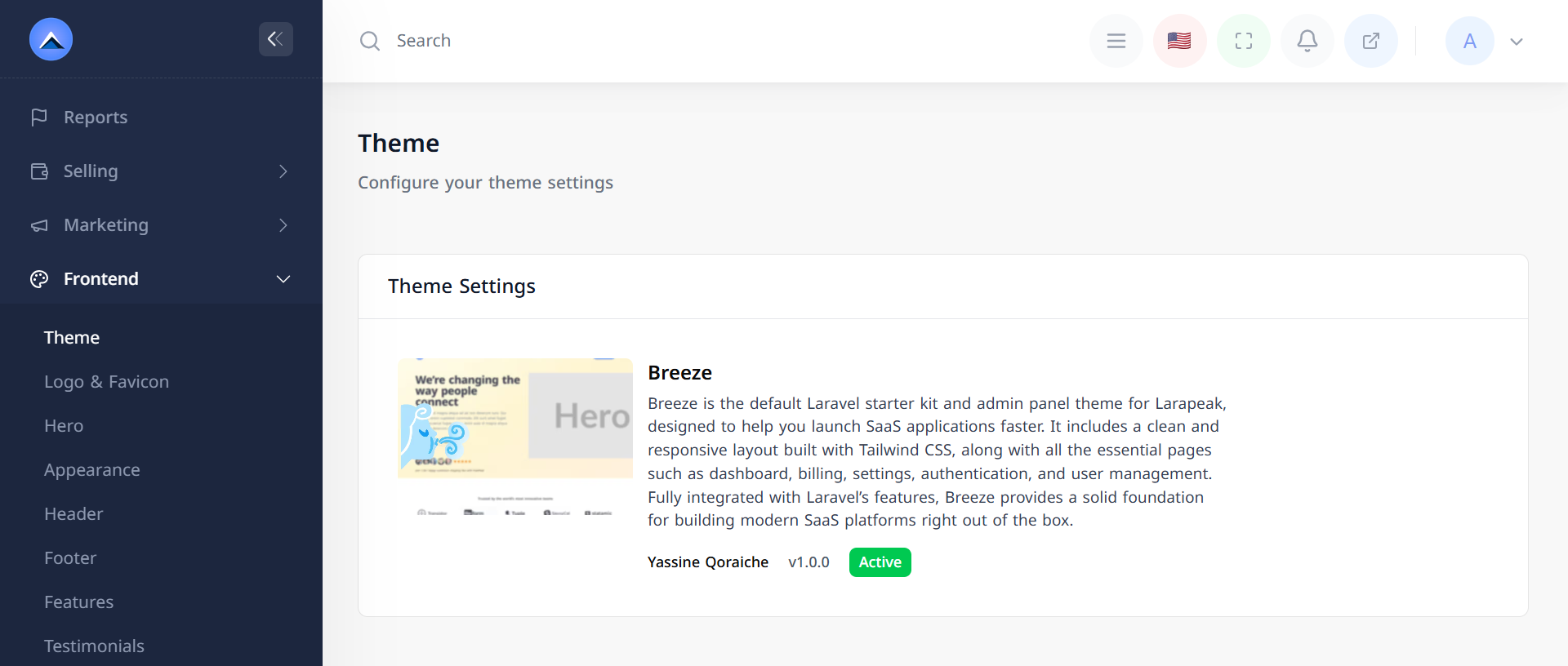The width and height of the screenshot is (1568, 666).
Task: Click the user avatar letter A
Action: click(x=1469, y=41)
